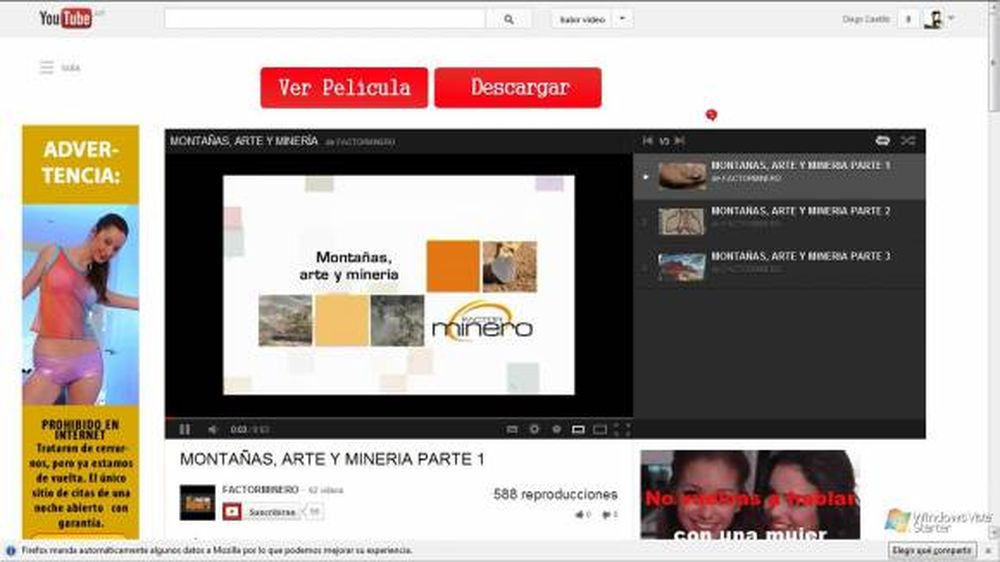Toggle captions icon in player
Screen dimensions: 1000x562
pos(511,429)
